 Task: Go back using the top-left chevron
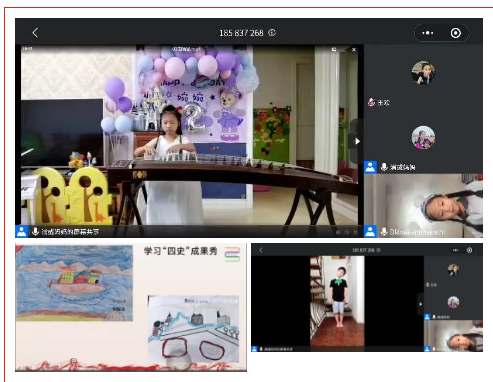(x=35, y=33)
